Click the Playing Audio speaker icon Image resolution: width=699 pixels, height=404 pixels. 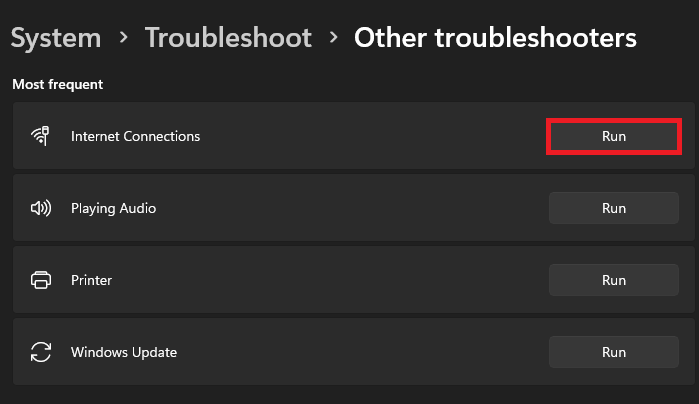[x=41, y=208]
